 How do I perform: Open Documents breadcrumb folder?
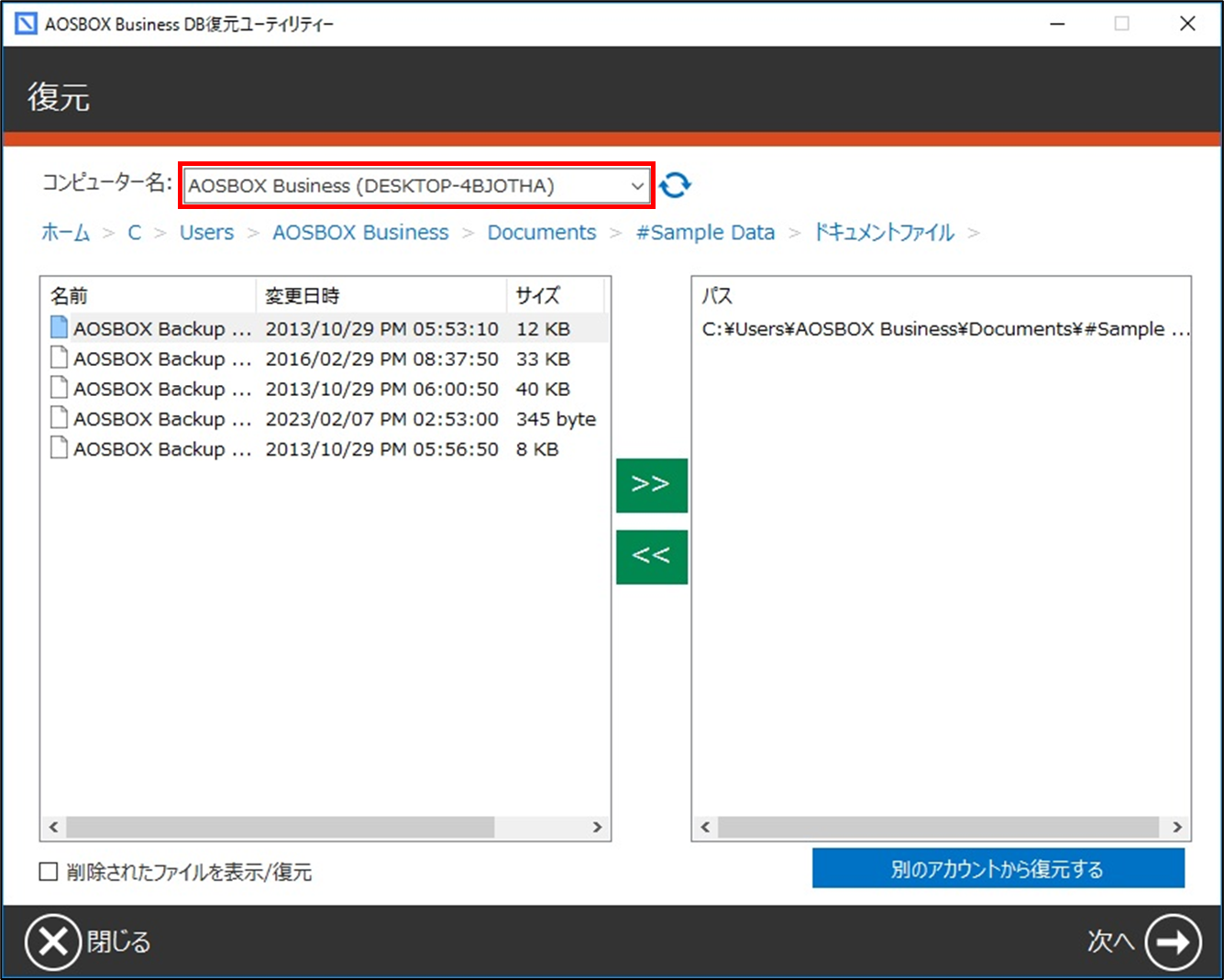click(542, 233)
